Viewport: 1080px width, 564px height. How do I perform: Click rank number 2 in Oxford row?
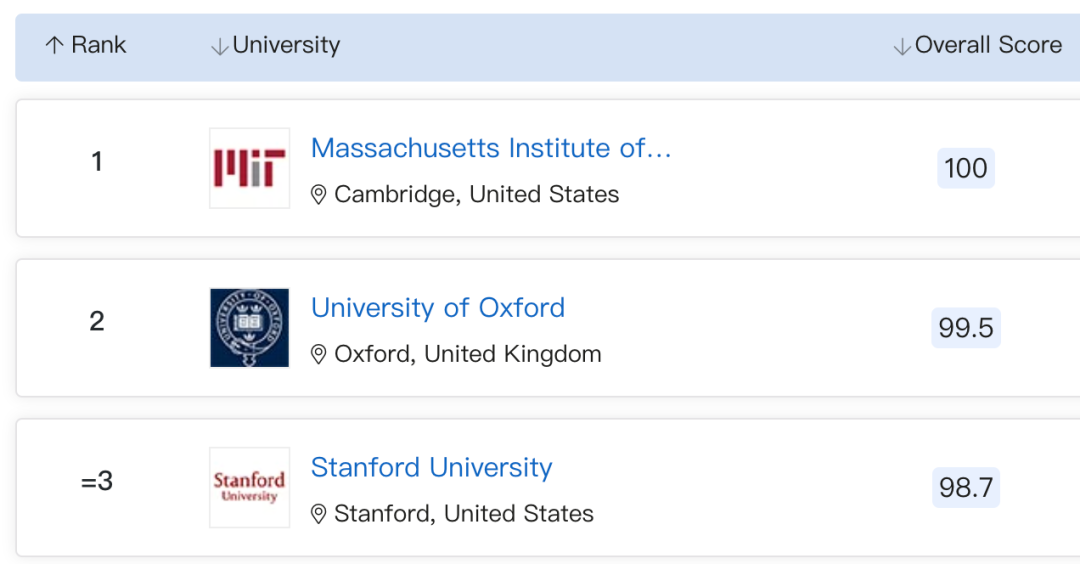point(97,321)
